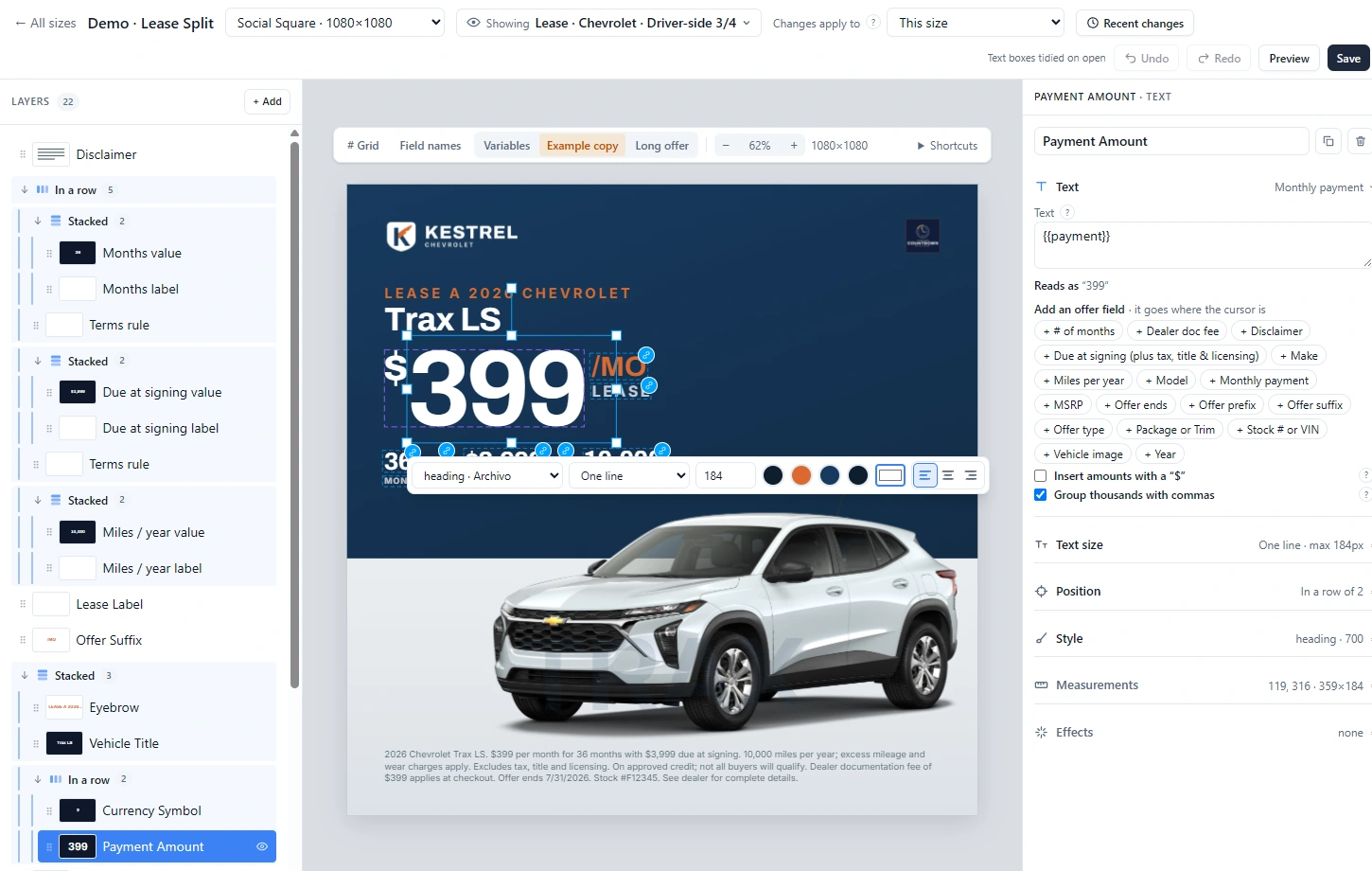This screenshot has height=871, width=1372.
Task: Toggle Payment Amount layer visibility eye
Action: 262,846
